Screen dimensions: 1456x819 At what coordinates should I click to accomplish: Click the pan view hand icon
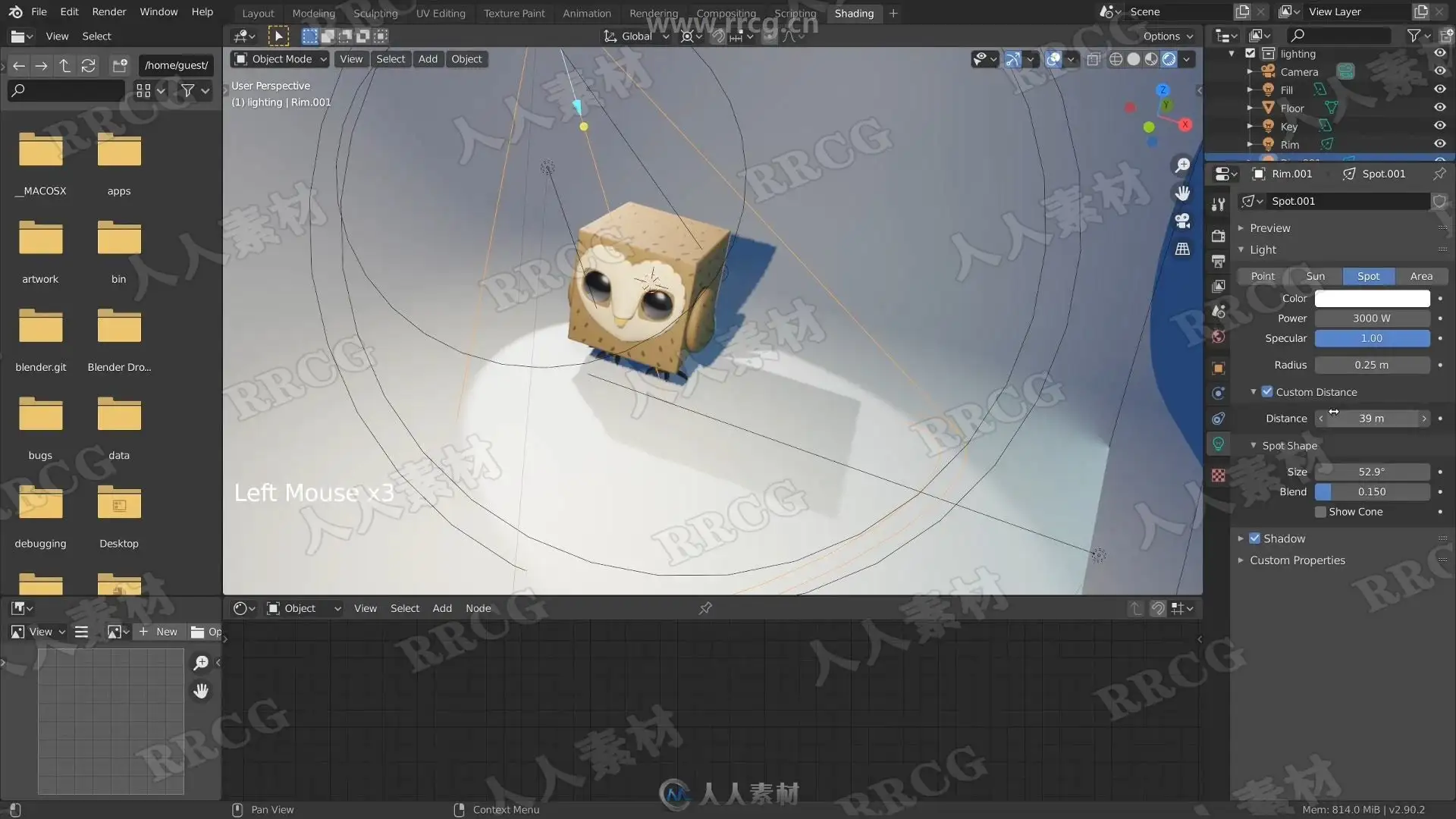coord(1182,193)
